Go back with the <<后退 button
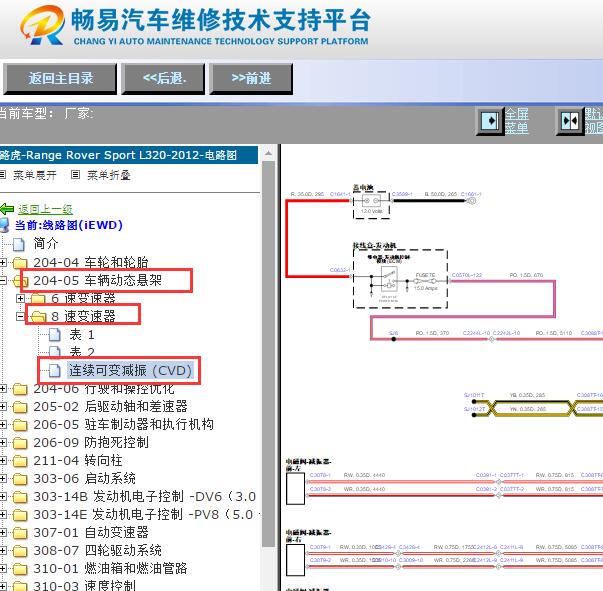 pos(163,79)
